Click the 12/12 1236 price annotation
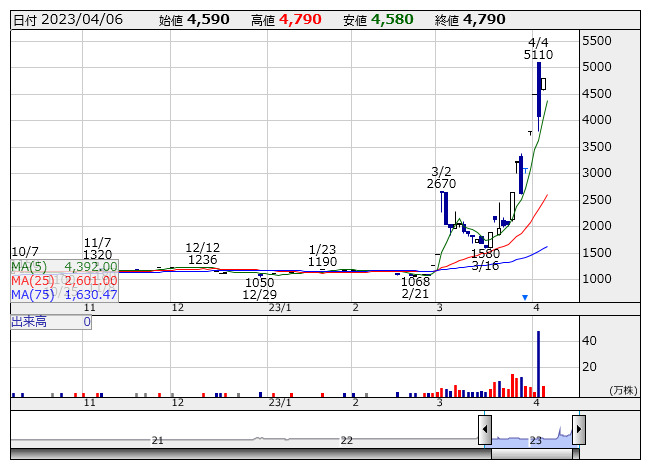 [202, 254]
